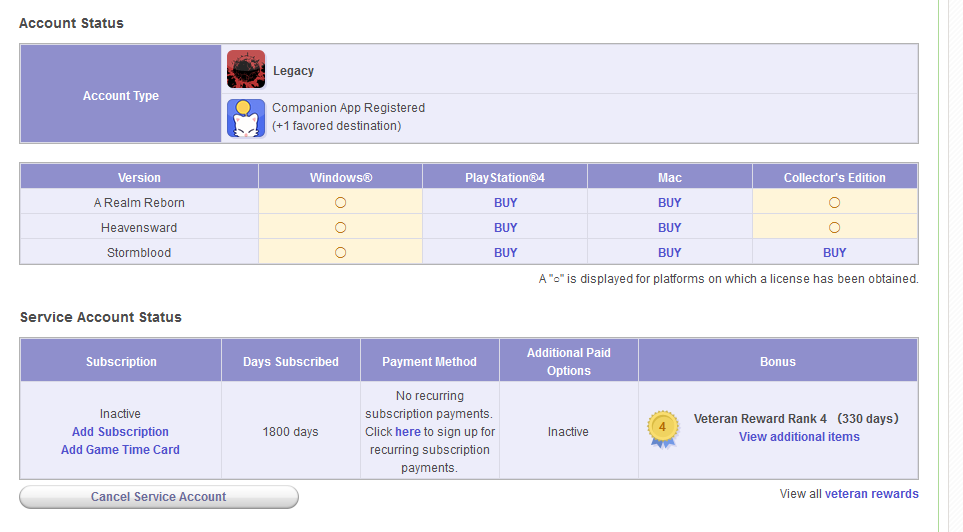This screenshot has height=532, width=963.
Task: Click the 'PlayStation®4' column header
Action: tap(505, 178)
